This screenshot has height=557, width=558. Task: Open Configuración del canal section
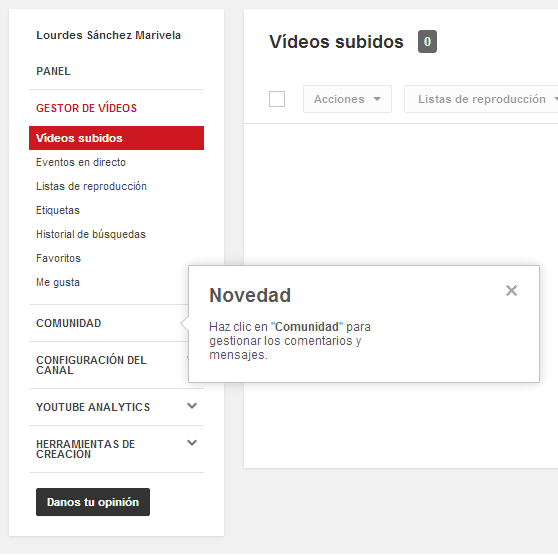click(91, 365)
